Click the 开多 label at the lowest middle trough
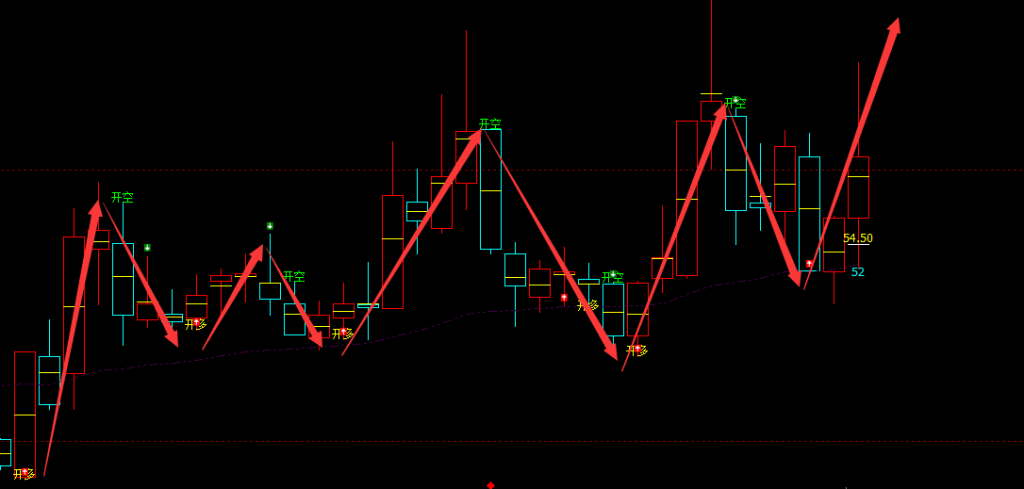1024x489 pixels. [637, 350]
